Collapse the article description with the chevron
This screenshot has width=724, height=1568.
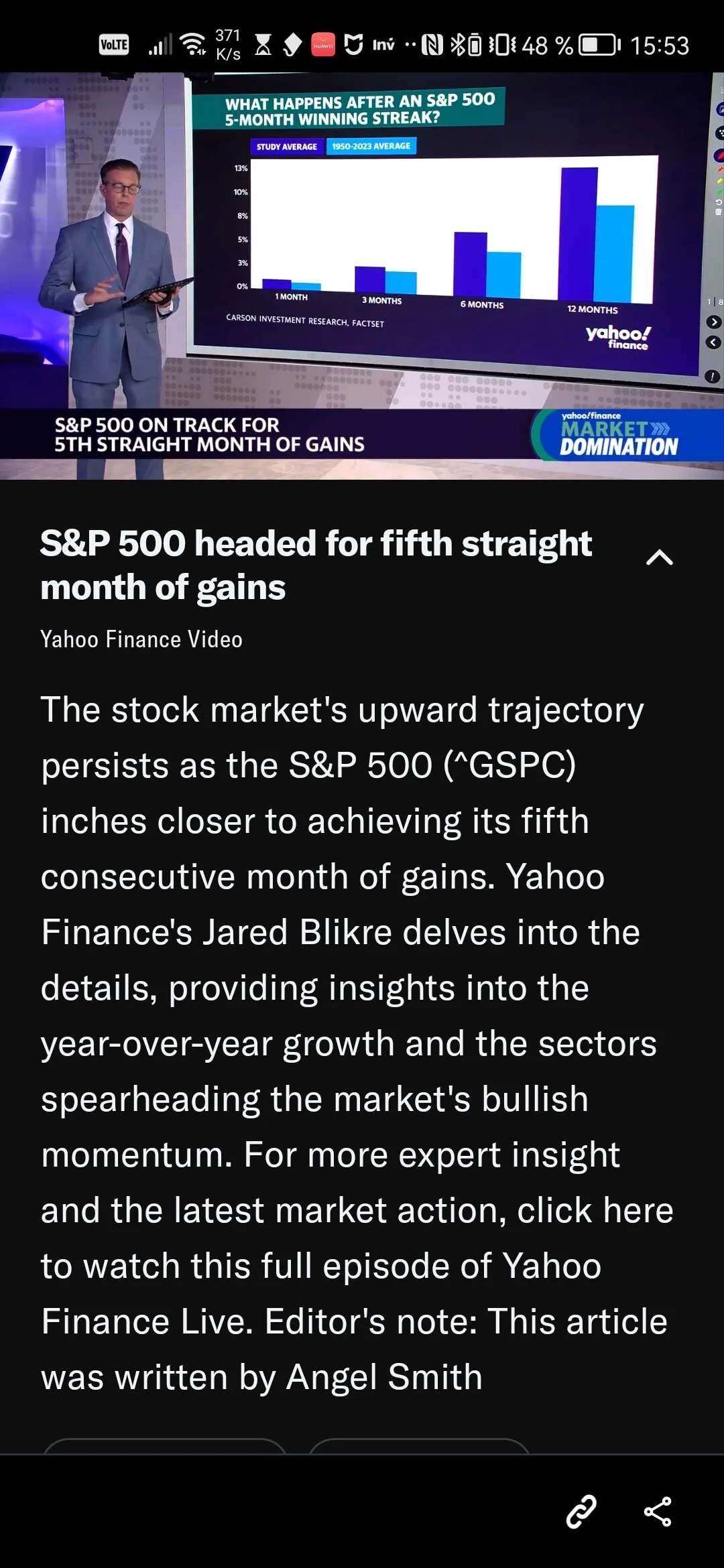(659, 558)
